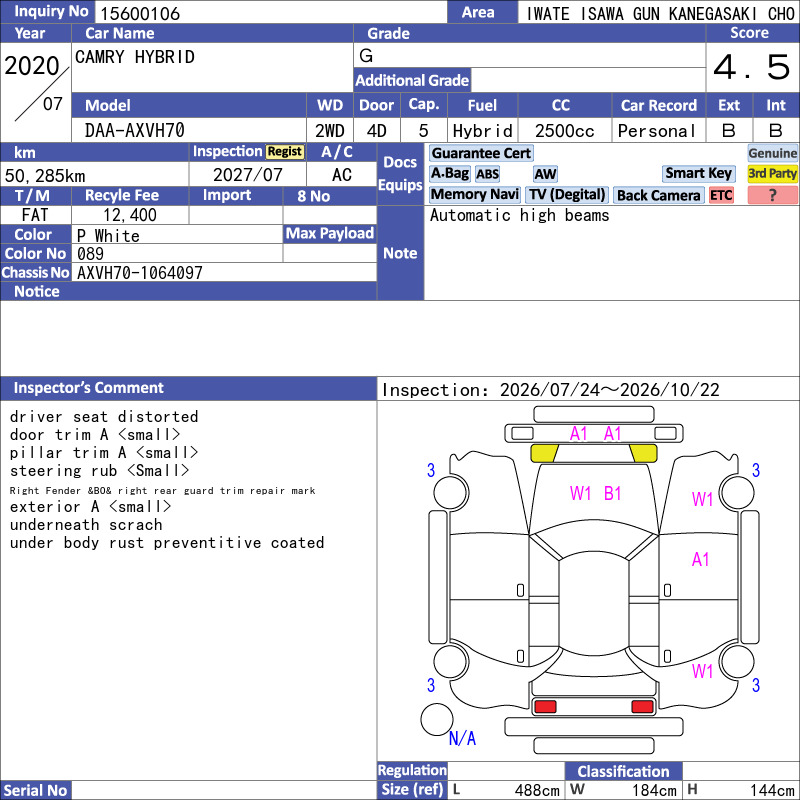Click the yellow Regist label
Image resolution: width=800 pixels, height=800 pixels.
tap(285, 152)
